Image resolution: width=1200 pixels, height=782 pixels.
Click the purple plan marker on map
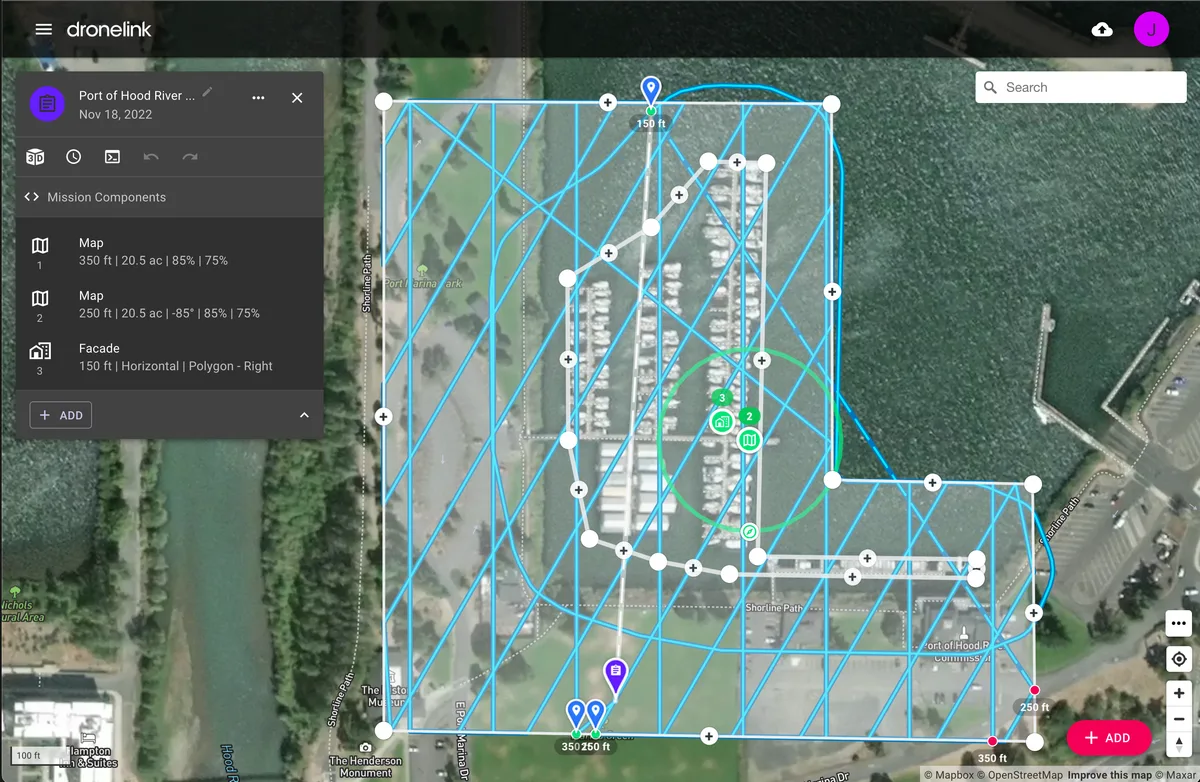point(616,676)
